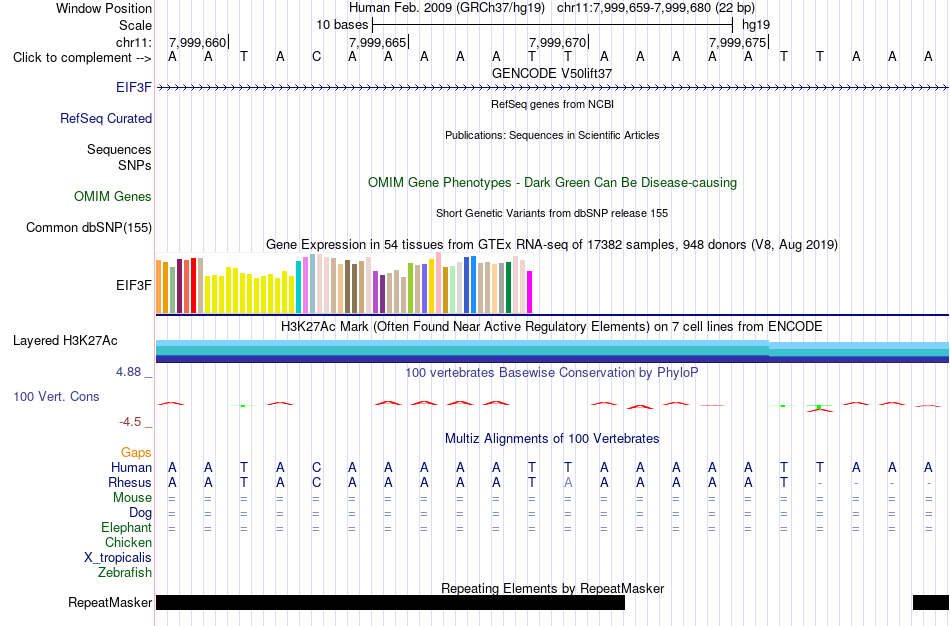Click the OMIM Gene Phenotypes title
Viewport: 950px width, 626px height.
552,182
